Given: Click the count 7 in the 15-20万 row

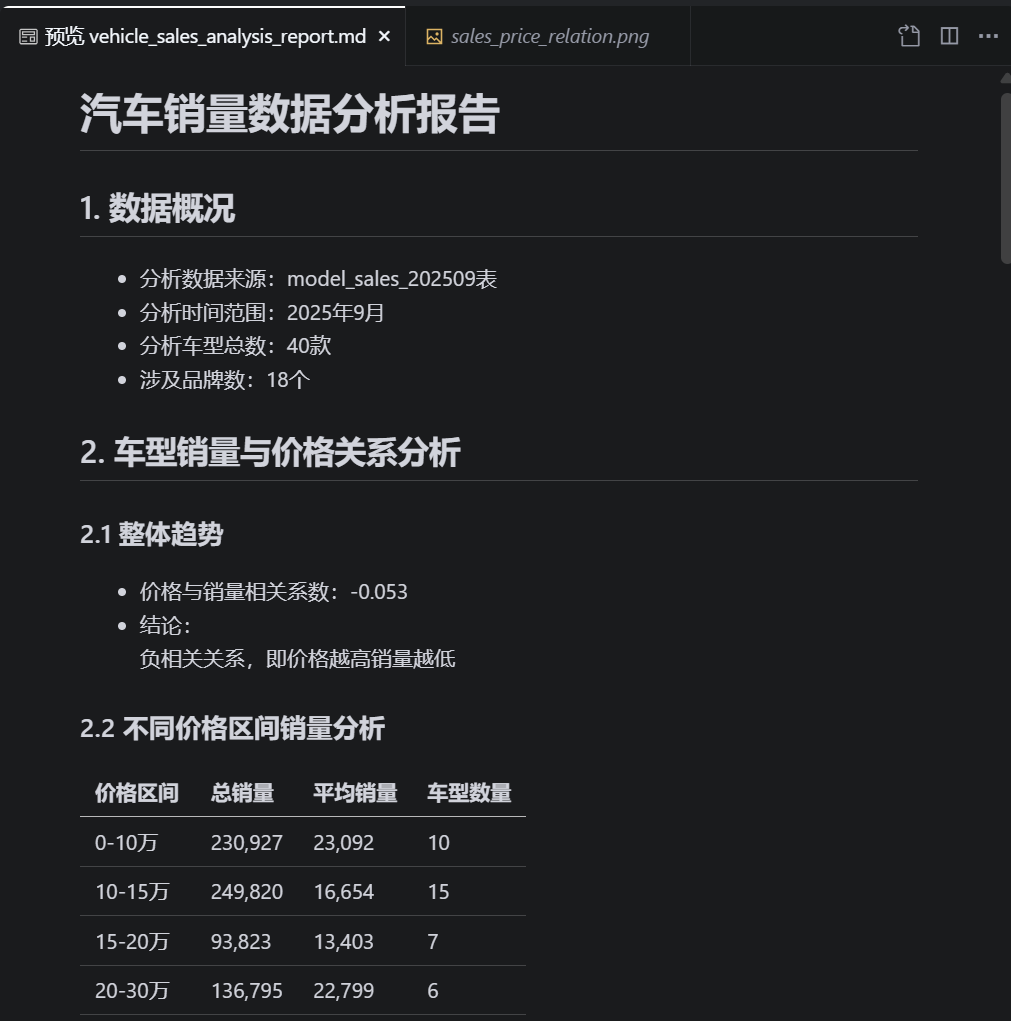Looking at the screenshot, I should [433, 942].
